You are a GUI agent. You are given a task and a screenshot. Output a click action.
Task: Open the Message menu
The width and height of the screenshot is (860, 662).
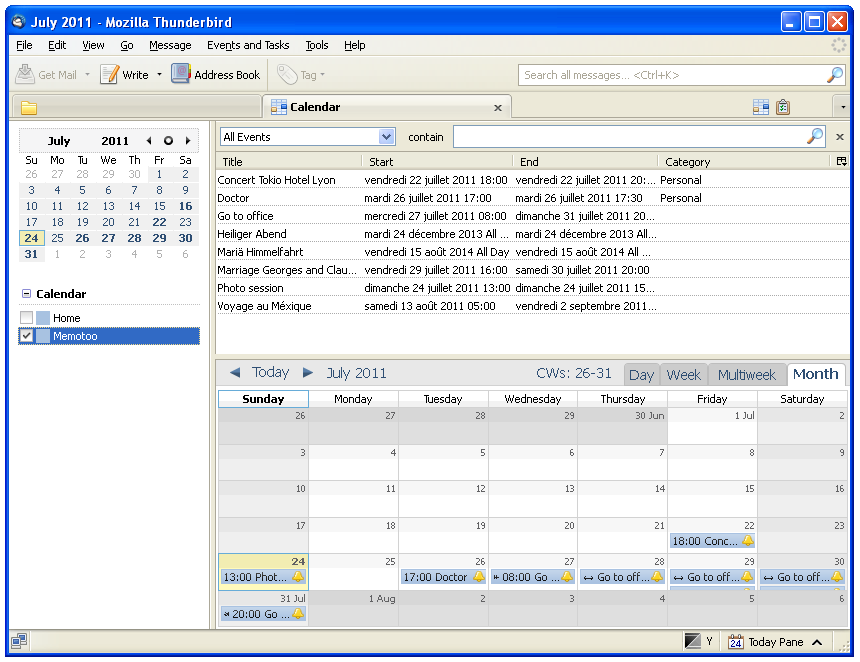(x=170, y=46)
